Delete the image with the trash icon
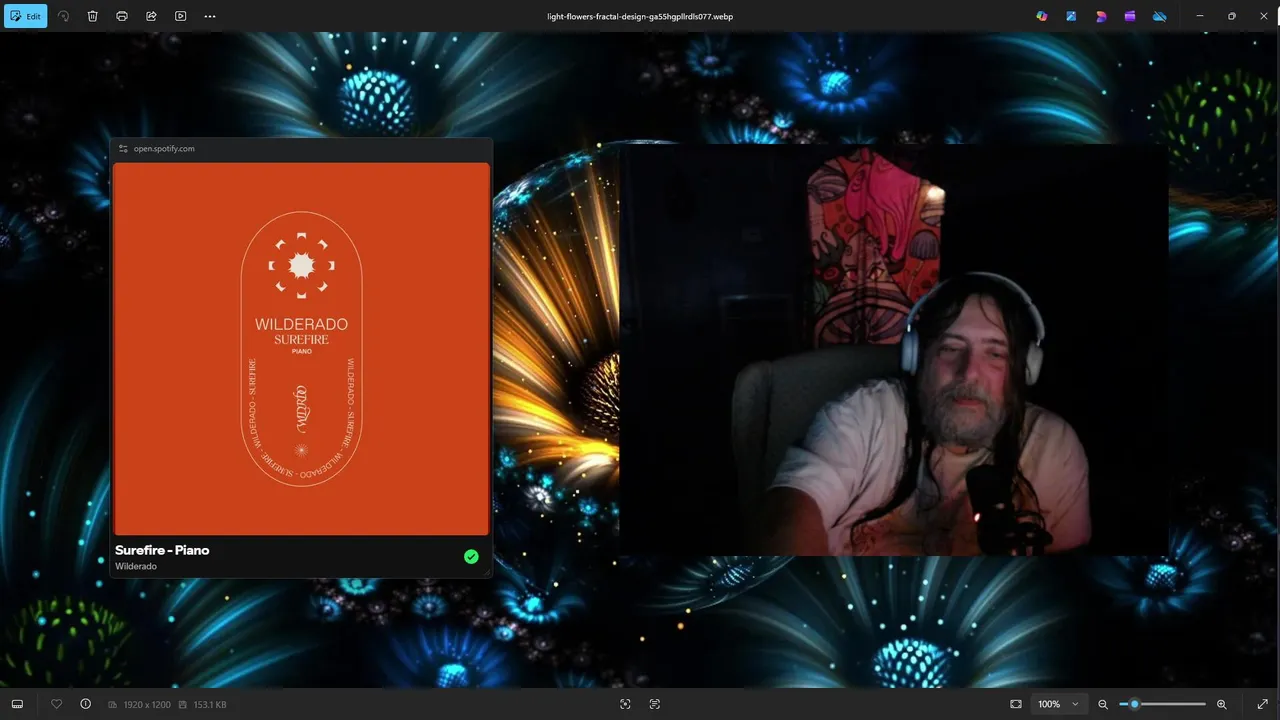The height and width of the screenshot is (720, 1280). 92,16
